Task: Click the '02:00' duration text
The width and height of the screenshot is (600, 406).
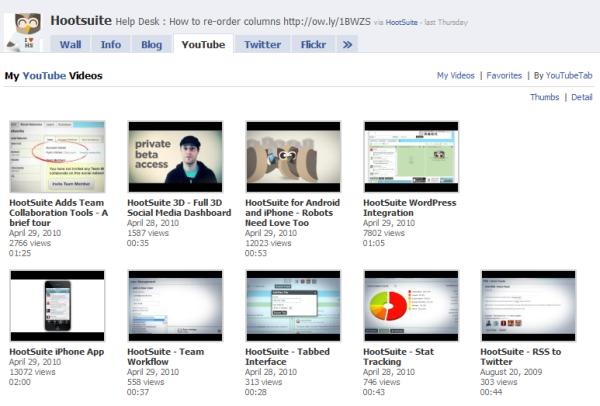Action: tap(20, 382)
